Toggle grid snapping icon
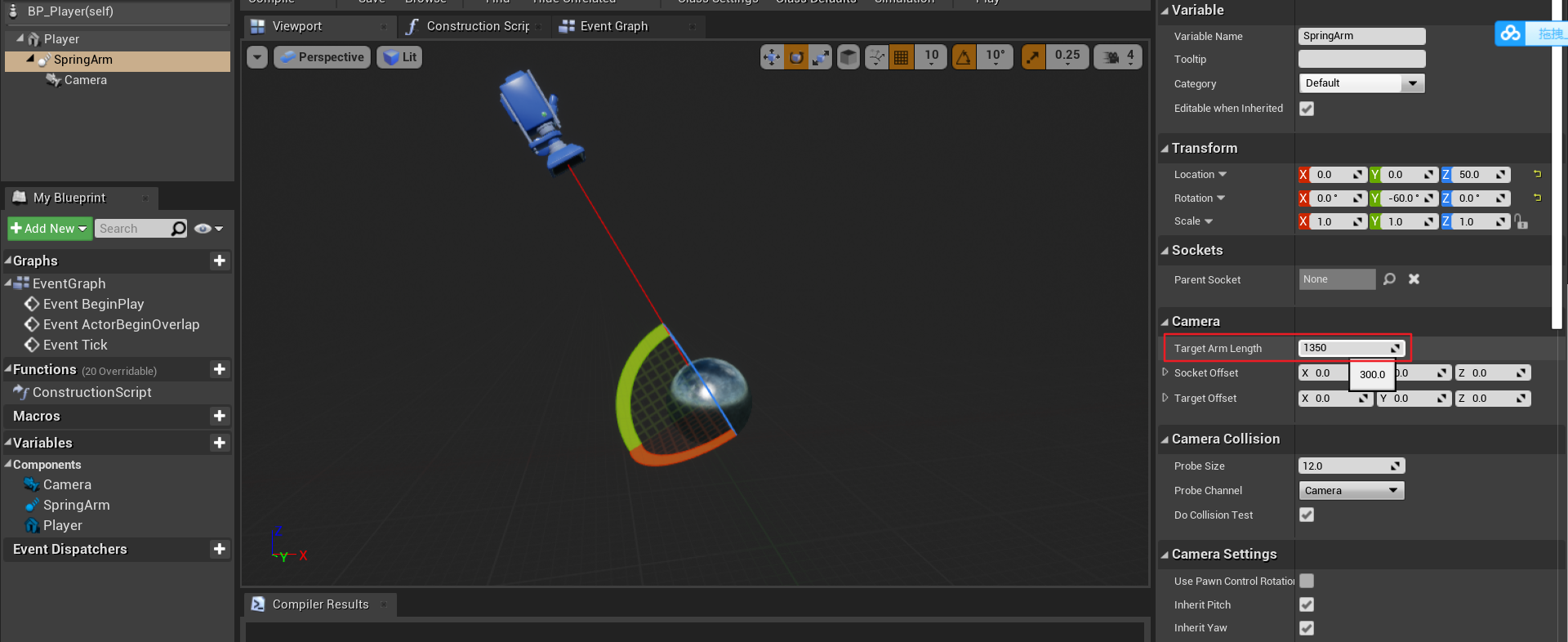This screenshot has width=1568, height=642. (x=902, y=57)
